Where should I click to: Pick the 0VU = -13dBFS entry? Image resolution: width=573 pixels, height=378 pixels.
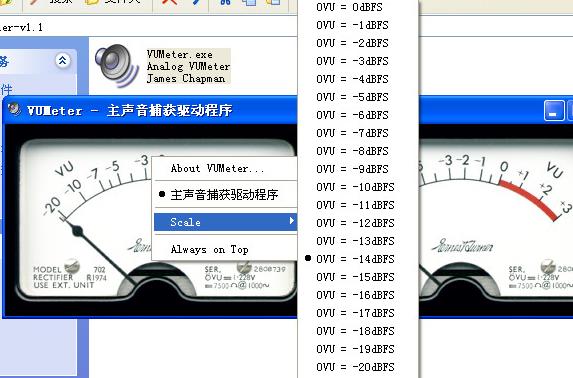pos(358,241)
